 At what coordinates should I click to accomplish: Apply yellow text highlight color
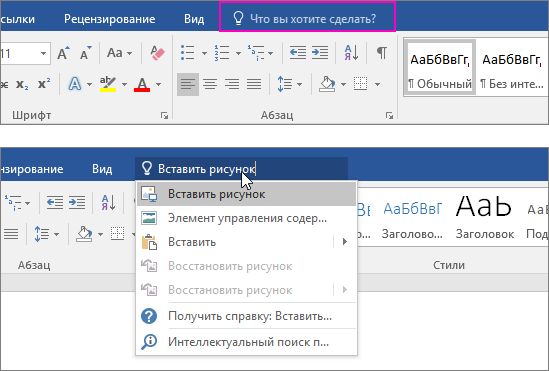pyautogui.click(x=108, y=84)
